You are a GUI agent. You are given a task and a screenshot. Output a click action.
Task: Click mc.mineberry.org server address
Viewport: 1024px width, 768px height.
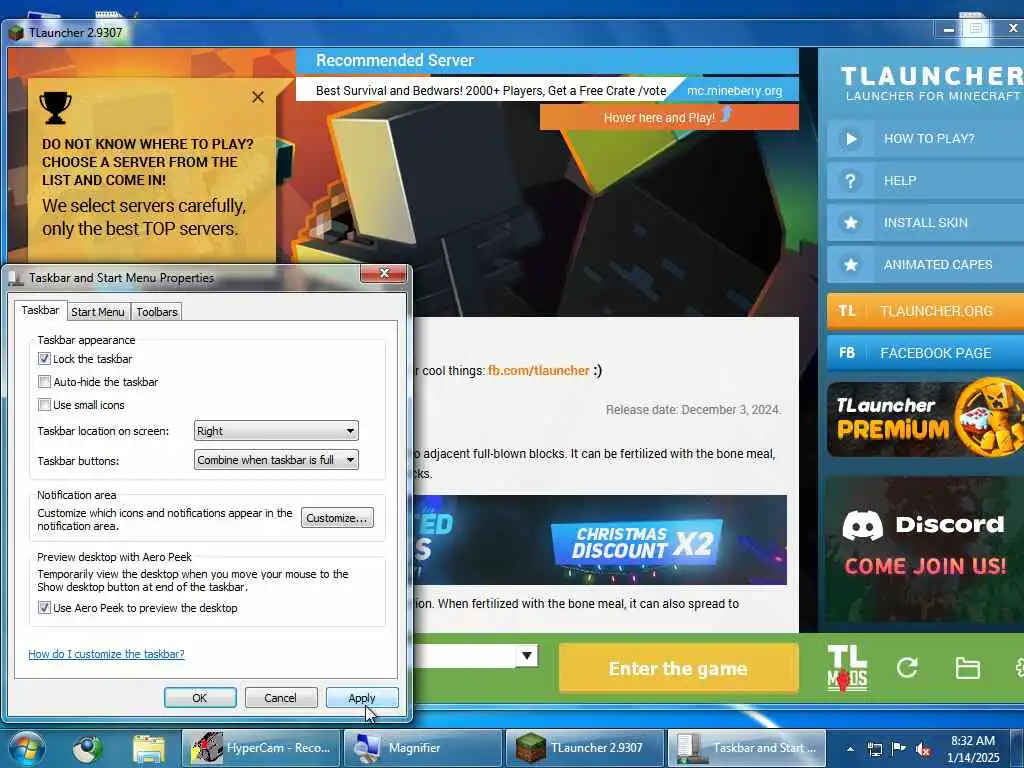click(x=735, y=90)
